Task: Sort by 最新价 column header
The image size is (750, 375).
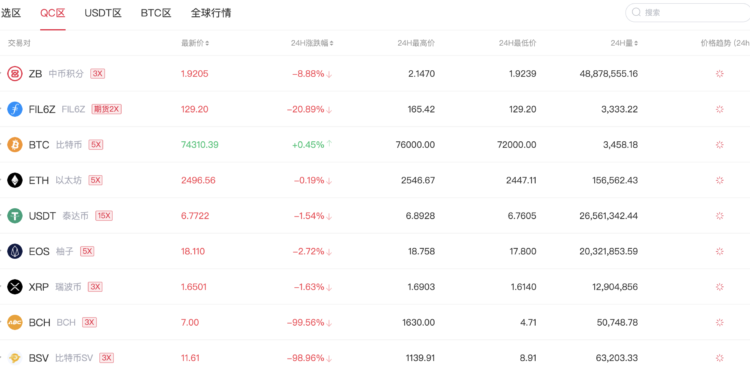Action: coord(195,43)
